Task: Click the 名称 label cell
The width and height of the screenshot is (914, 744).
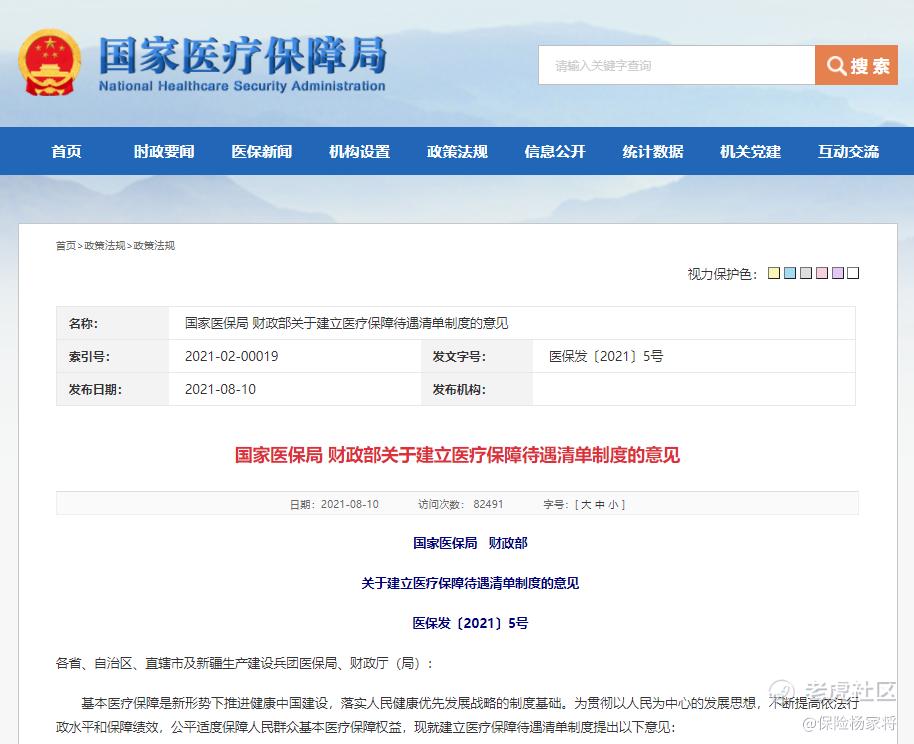Action: click(x=113, y=323)
